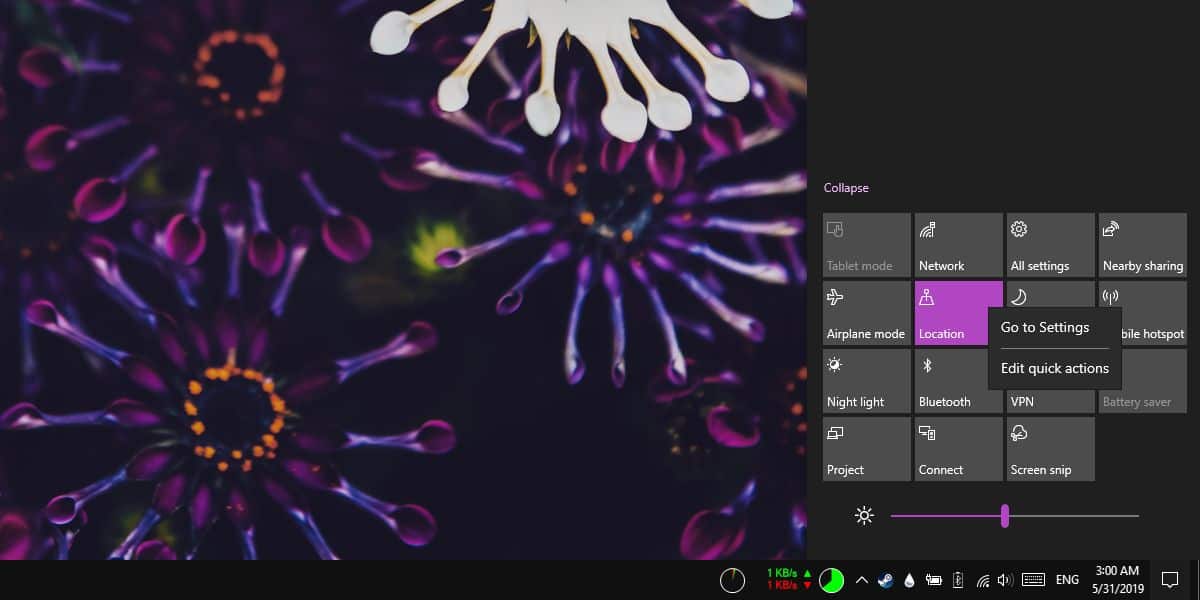Click the KB/s network speed meter
Image resolution: width=1200 pixels, height=600 pixels.
pos(790,579)
